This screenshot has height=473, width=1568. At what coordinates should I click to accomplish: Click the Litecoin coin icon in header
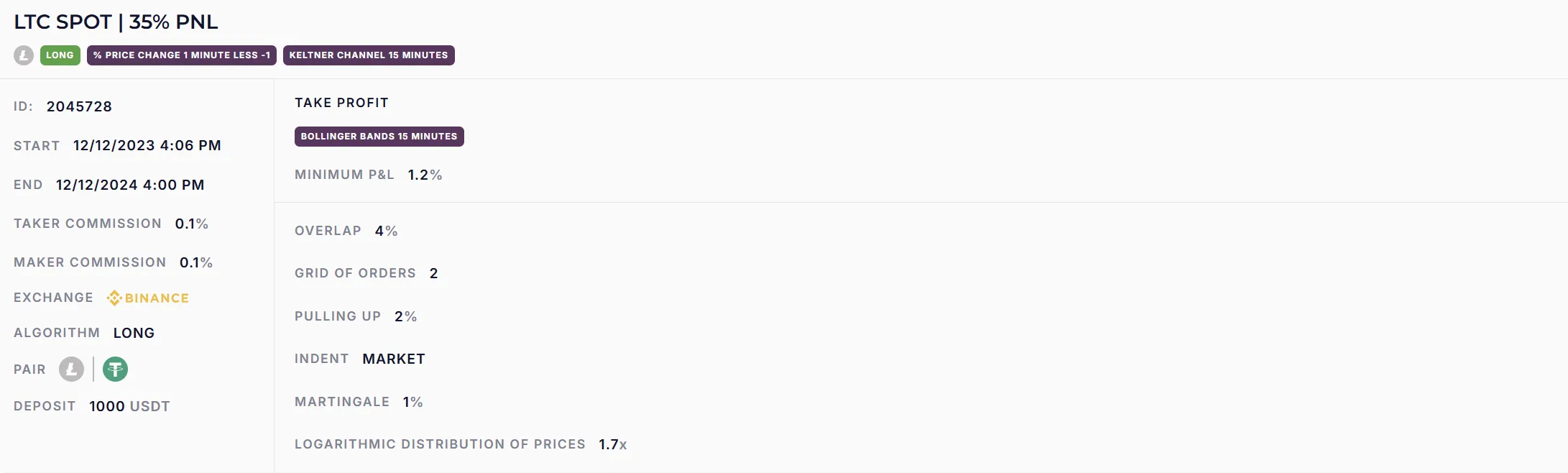tap(24, 55)
